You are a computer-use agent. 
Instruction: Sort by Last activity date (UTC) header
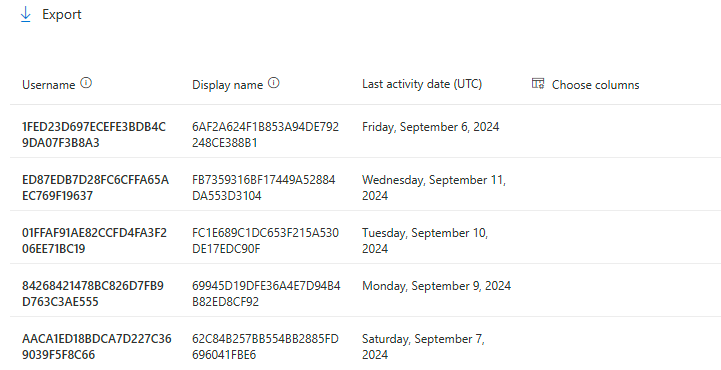click(422, 84)
